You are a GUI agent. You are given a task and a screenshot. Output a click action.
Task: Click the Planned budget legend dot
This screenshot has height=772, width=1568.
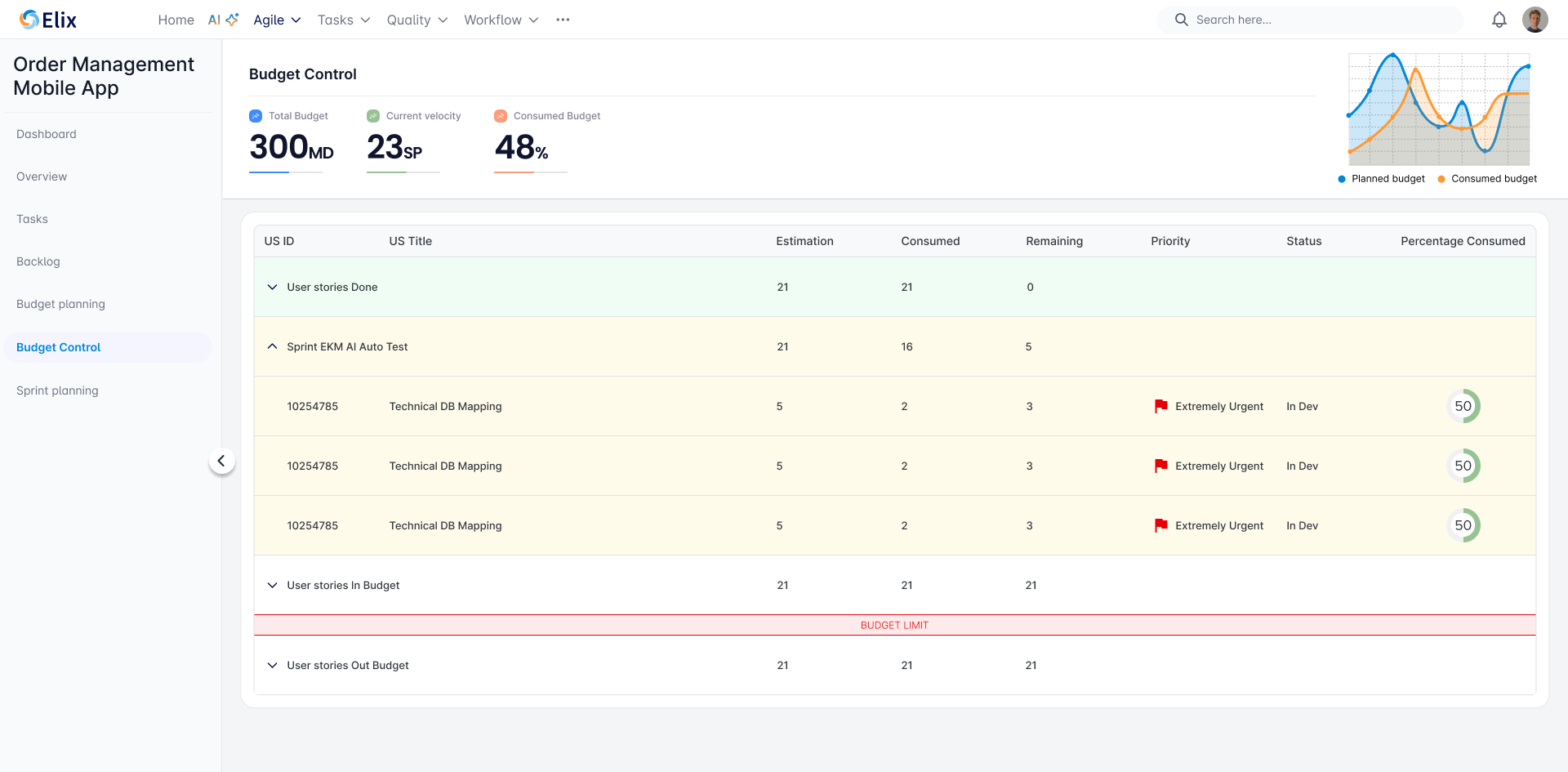tap(1342, 179)
